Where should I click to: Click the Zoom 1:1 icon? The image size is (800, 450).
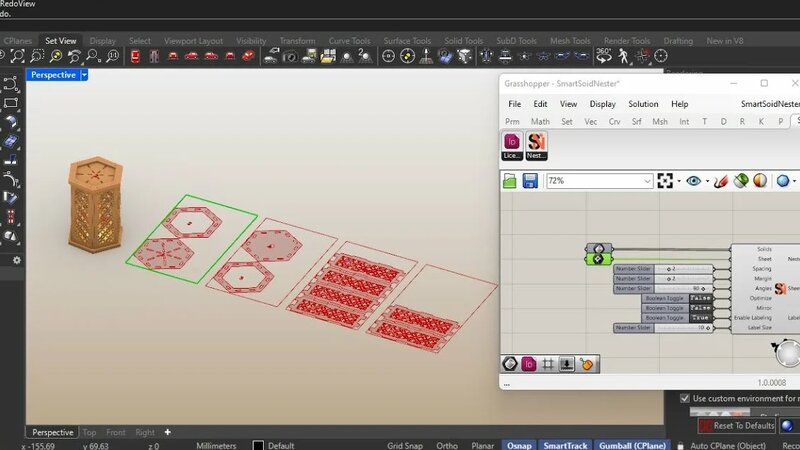112,56
